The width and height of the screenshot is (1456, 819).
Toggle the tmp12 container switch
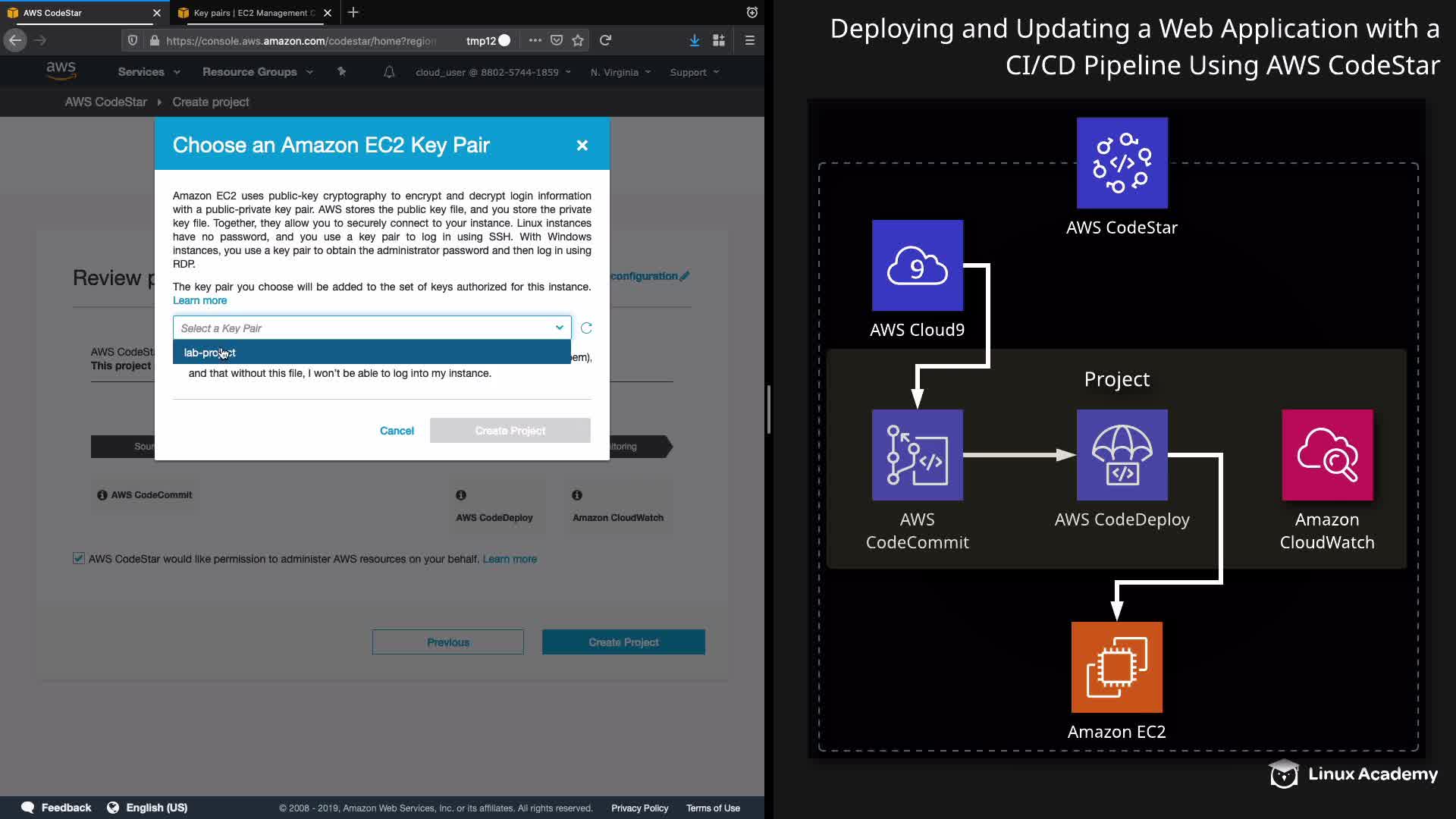click(504, 40)
